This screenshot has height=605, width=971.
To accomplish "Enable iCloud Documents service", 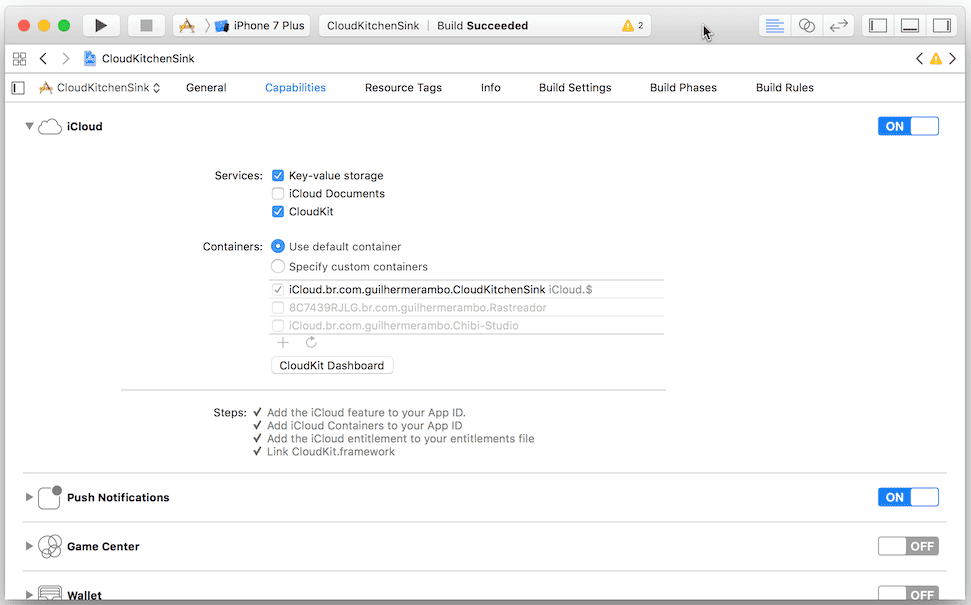I will [278, 194].
